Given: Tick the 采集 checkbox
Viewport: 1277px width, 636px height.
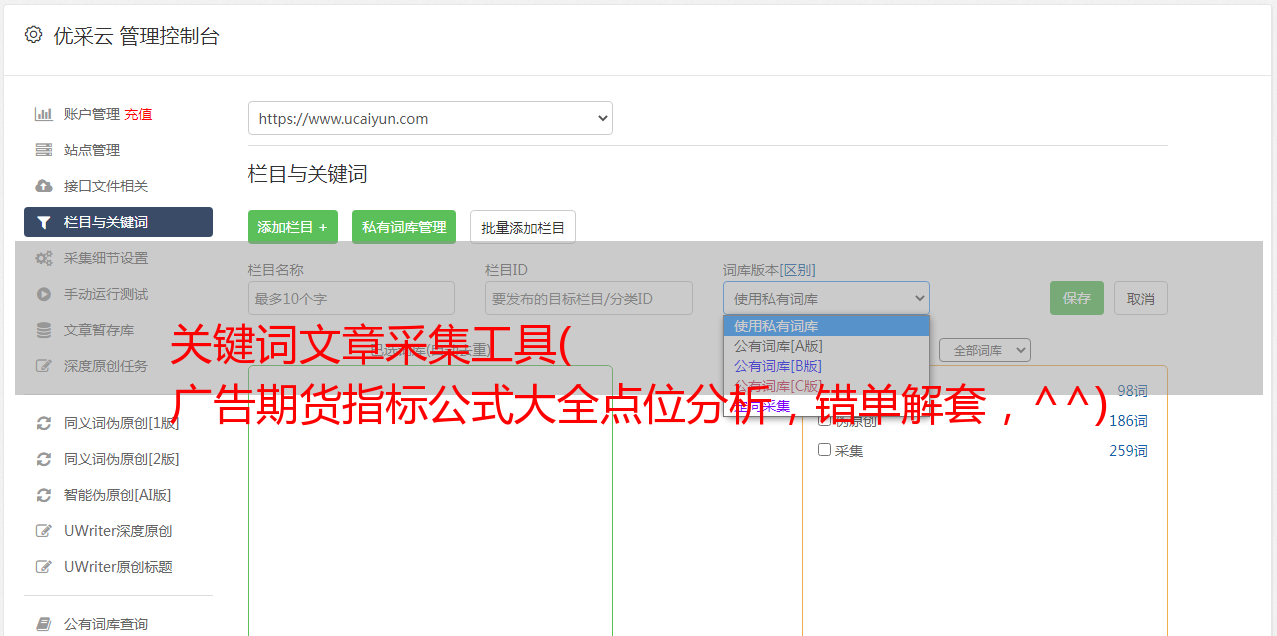Looking at the screenshot, I should [825, 450].
